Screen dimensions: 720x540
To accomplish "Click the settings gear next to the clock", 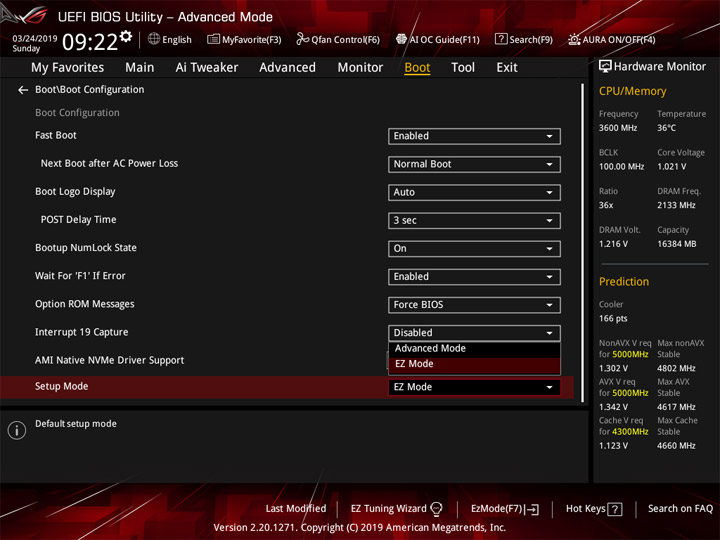I will tap(126, 37).
